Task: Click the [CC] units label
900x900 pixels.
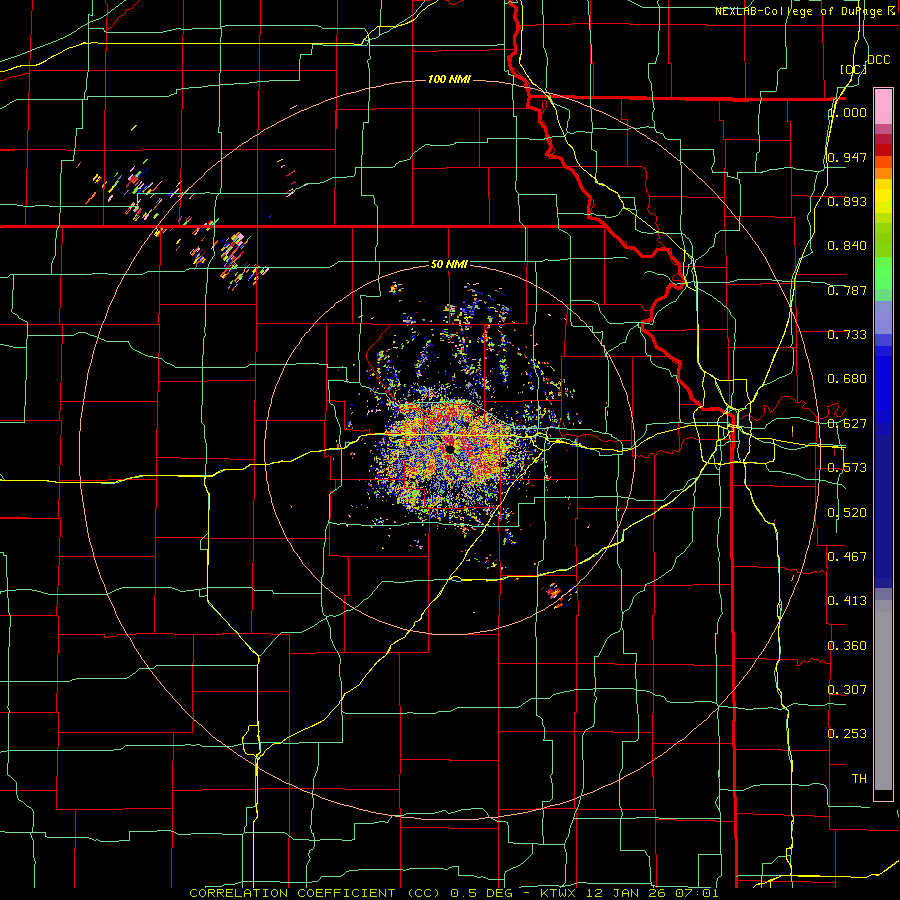Action: [854, 69]
